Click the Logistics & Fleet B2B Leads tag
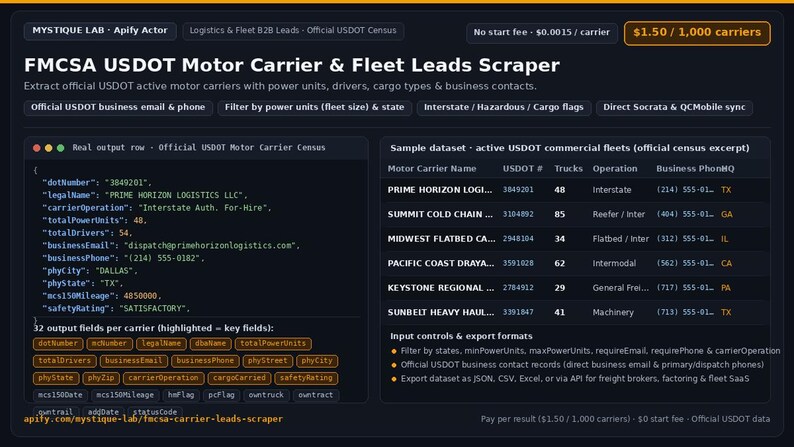794x447 pixels. pyautogui.click(x=293, y=30)
